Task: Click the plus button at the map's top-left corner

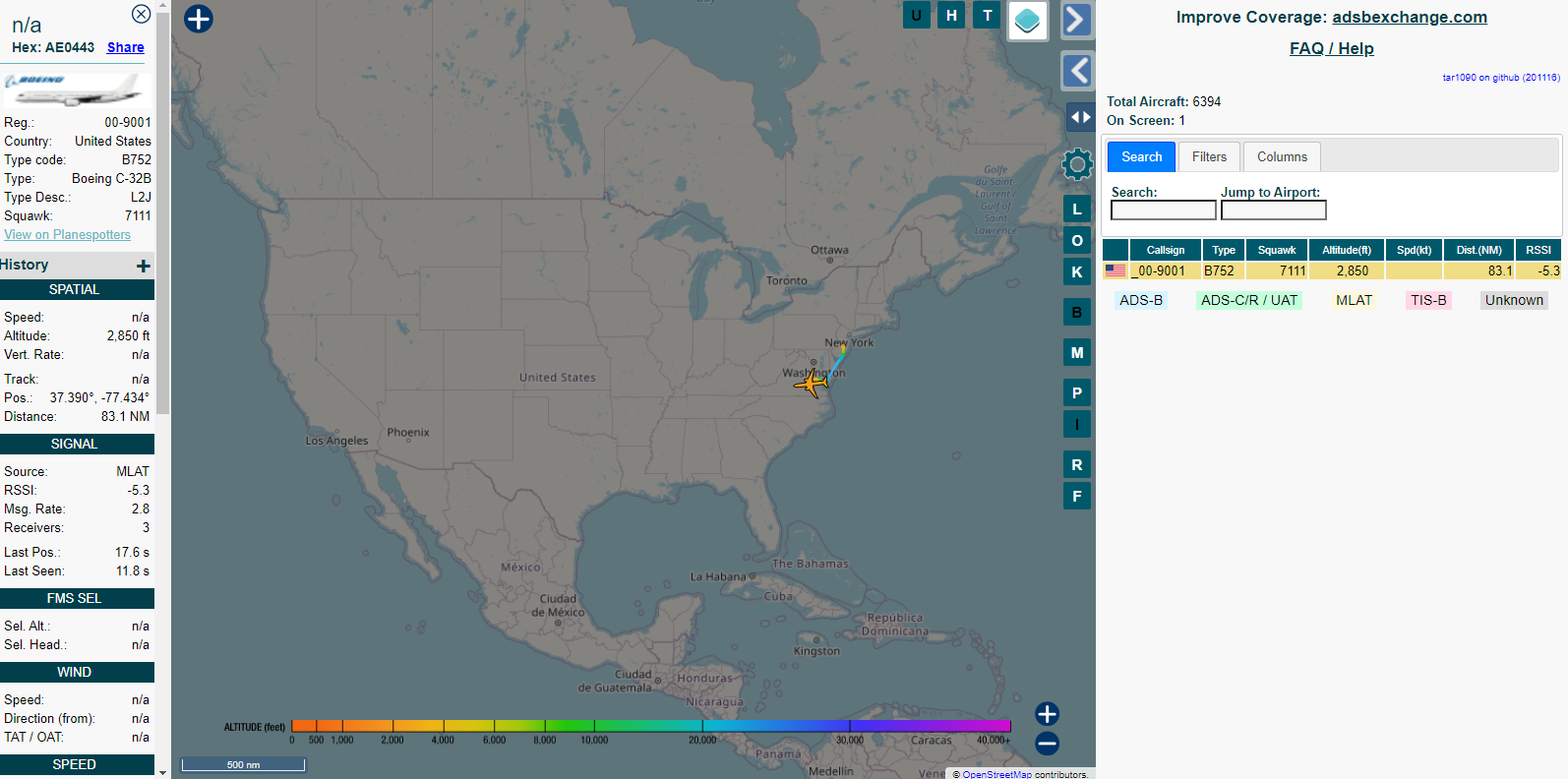Action: tap(199, 19)
